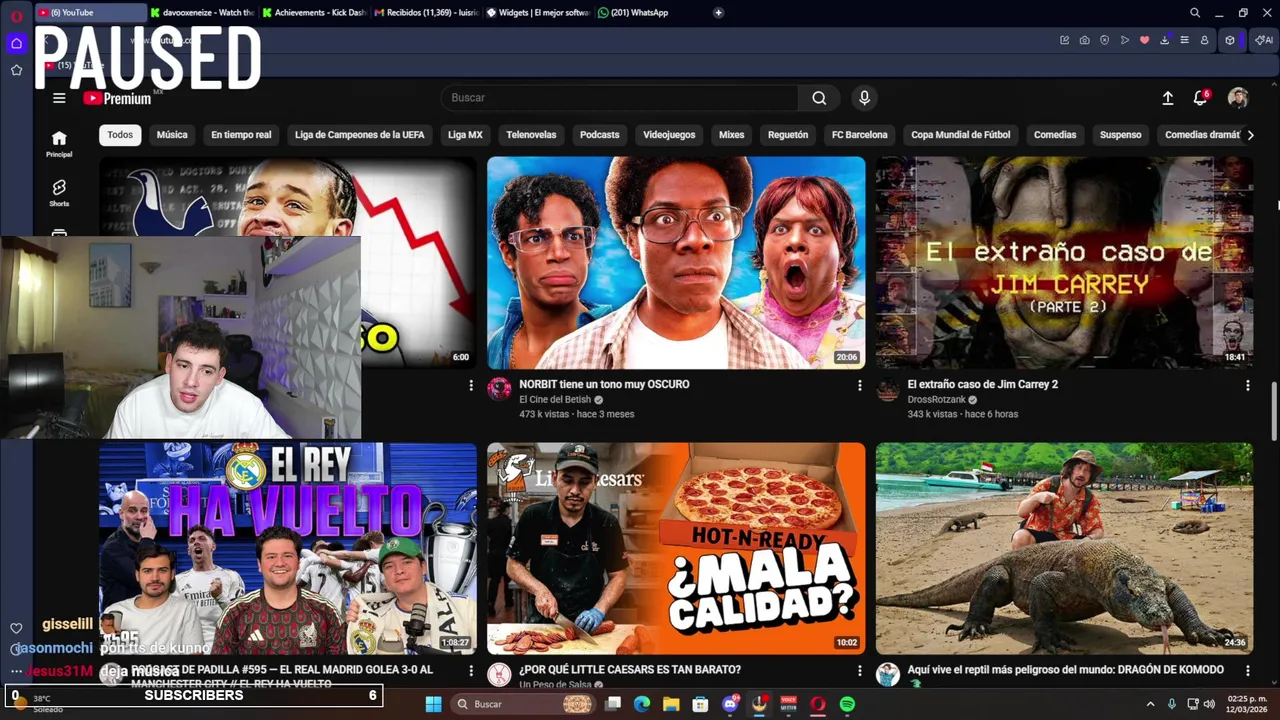This screenshot has height=720, width=1280.
Task: Switch to the davooxeneize browser tab
Action: click(202, 13)
